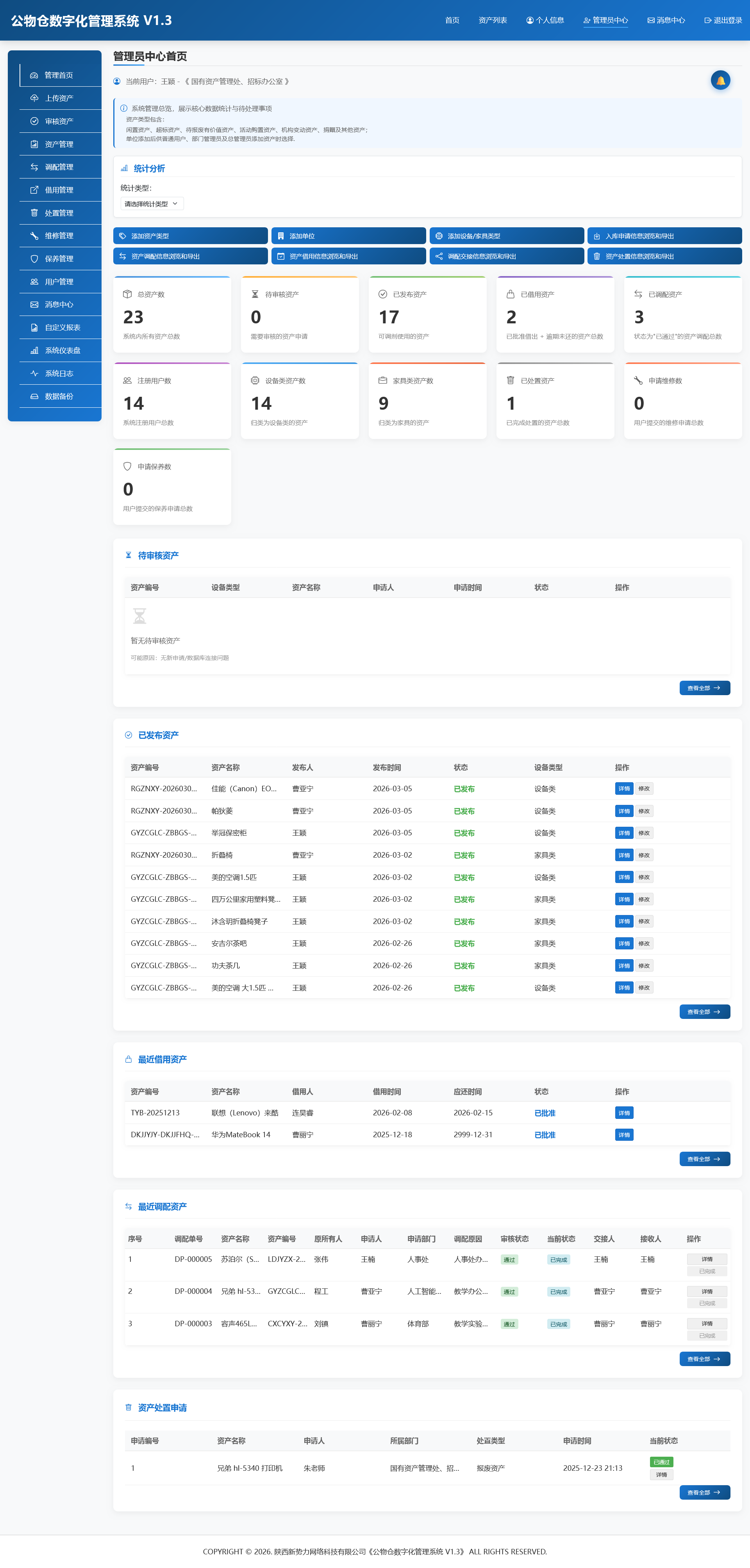750x1568 pixels.
Task: Click the 总资产数 statistics card
Action: (171, 315)
